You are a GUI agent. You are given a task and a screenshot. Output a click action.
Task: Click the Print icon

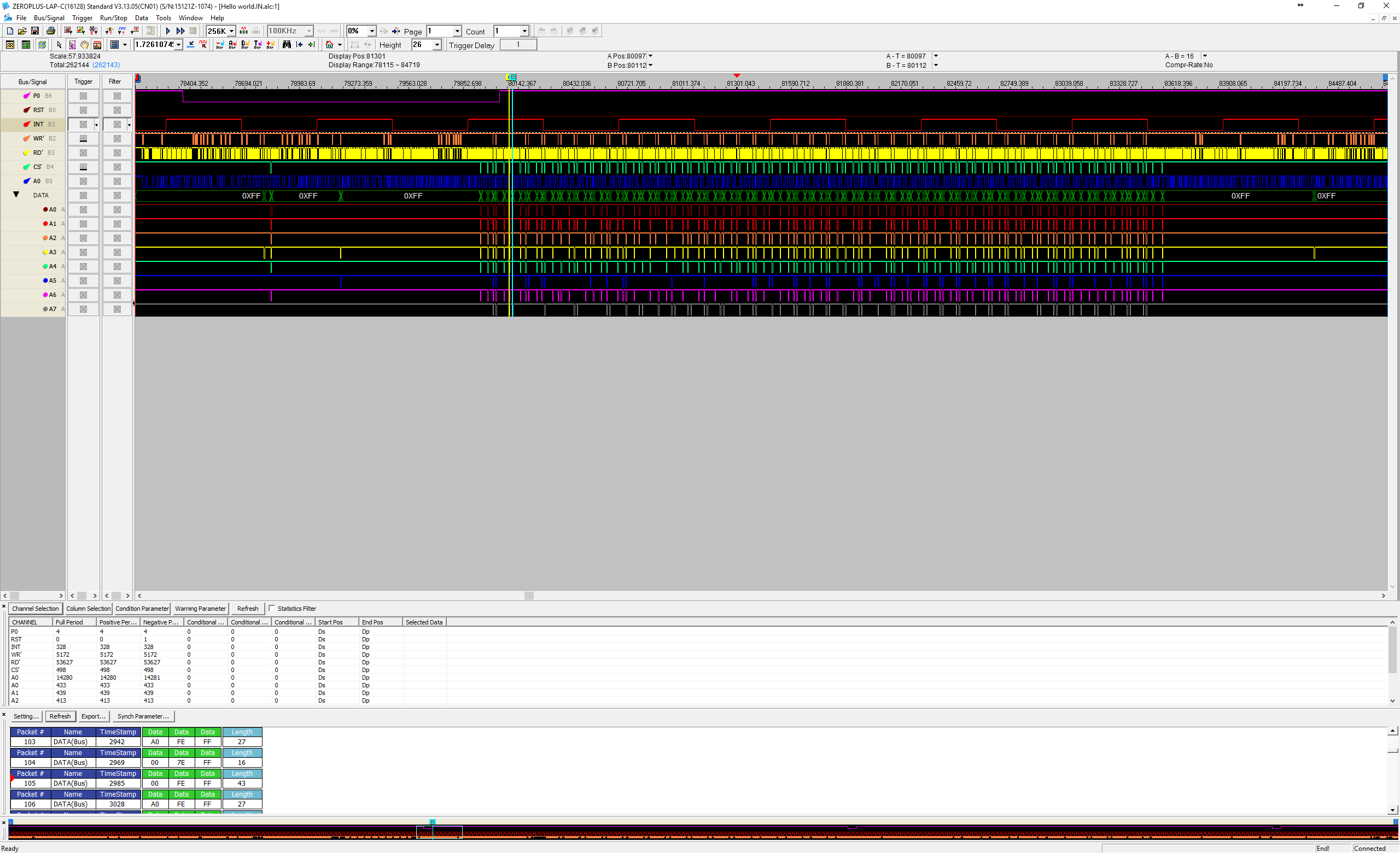50,31
